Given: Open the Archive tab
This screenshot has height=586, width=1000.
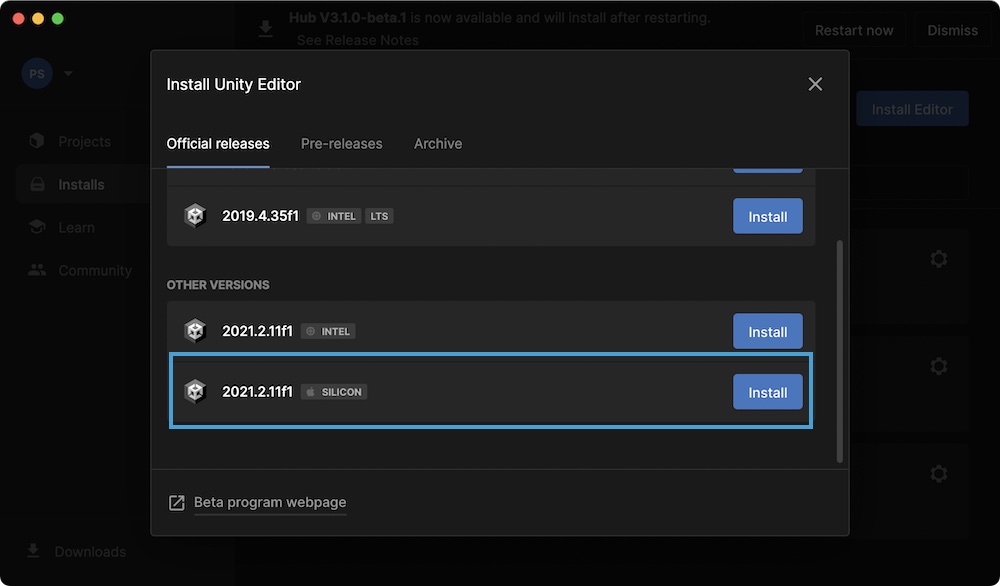Looking at the screenshot, I should [438, 144].
